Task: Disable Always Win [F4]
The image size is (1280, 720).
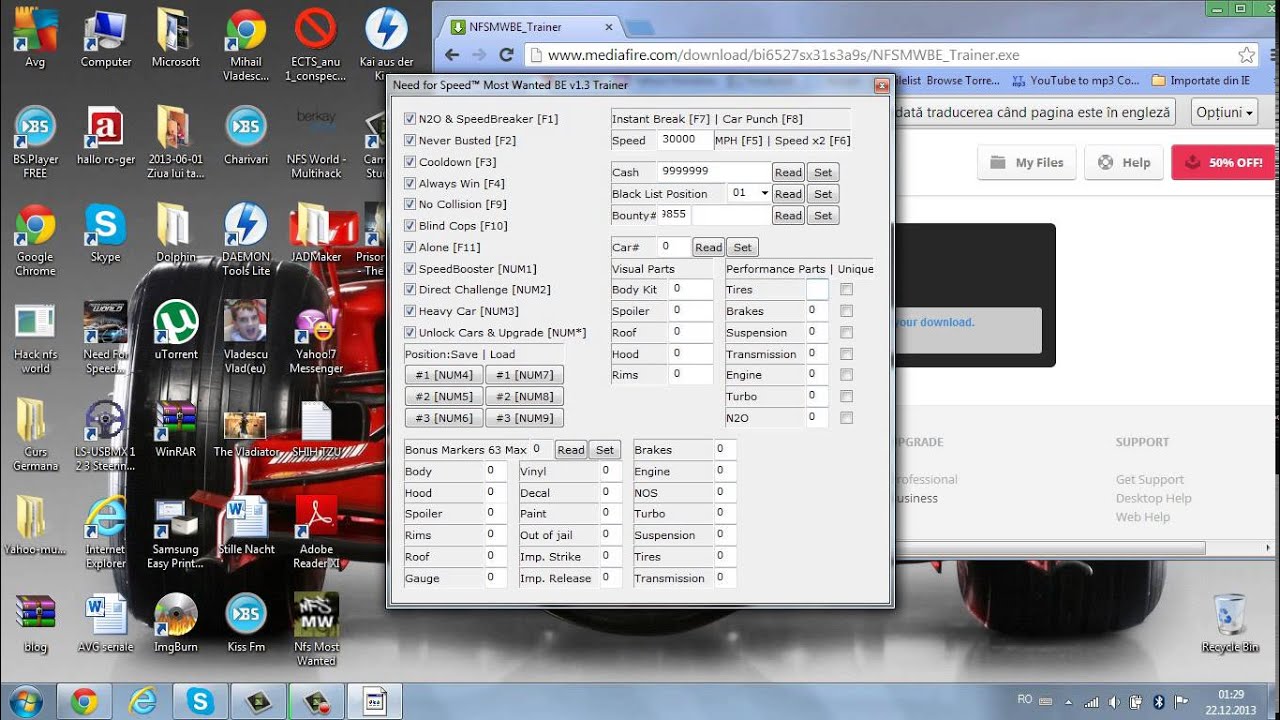Action: [x=410, y=183]
